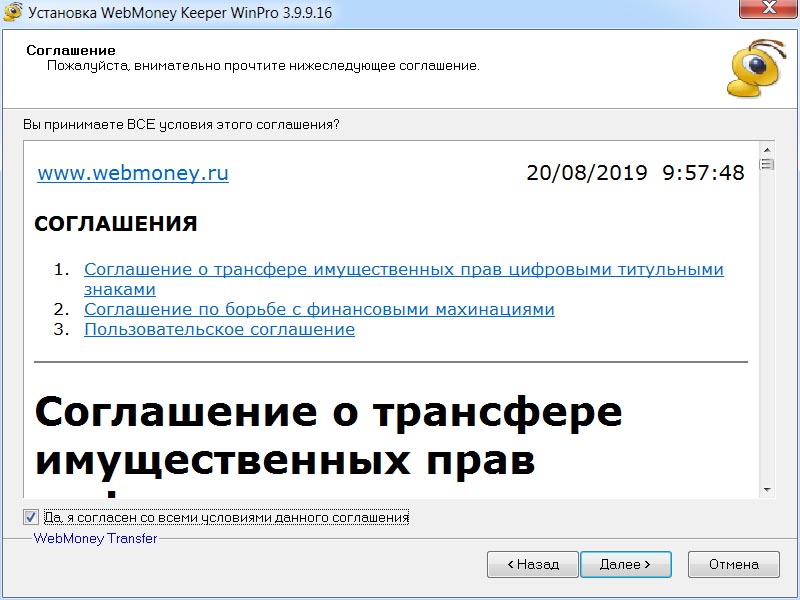Open the Пользовательское соглашение link
Image resolution: width=800 pixels, height=600 pixels.
point(219,329)
